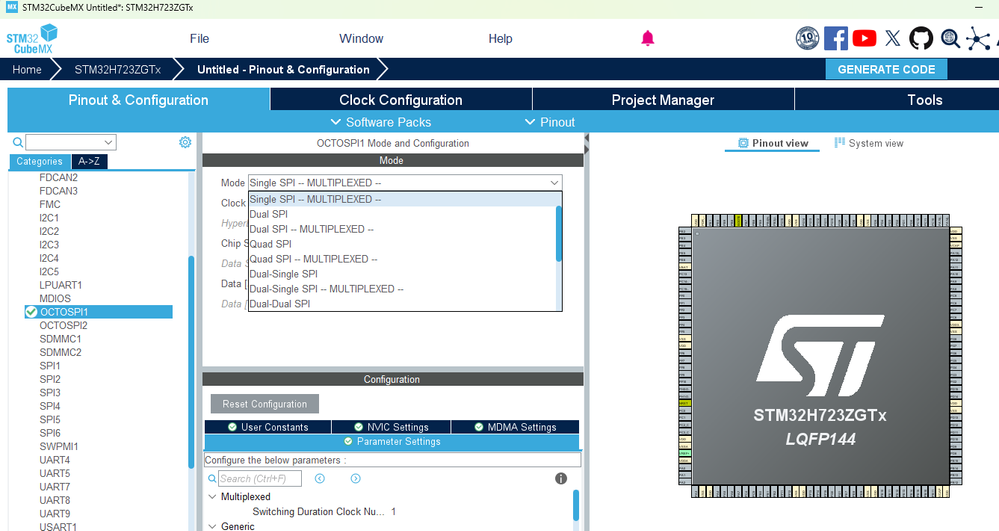The width and height of the screenshot is (999, 531).
Task: Select SPI1 in peripheral list
Action: pos(50,366)
